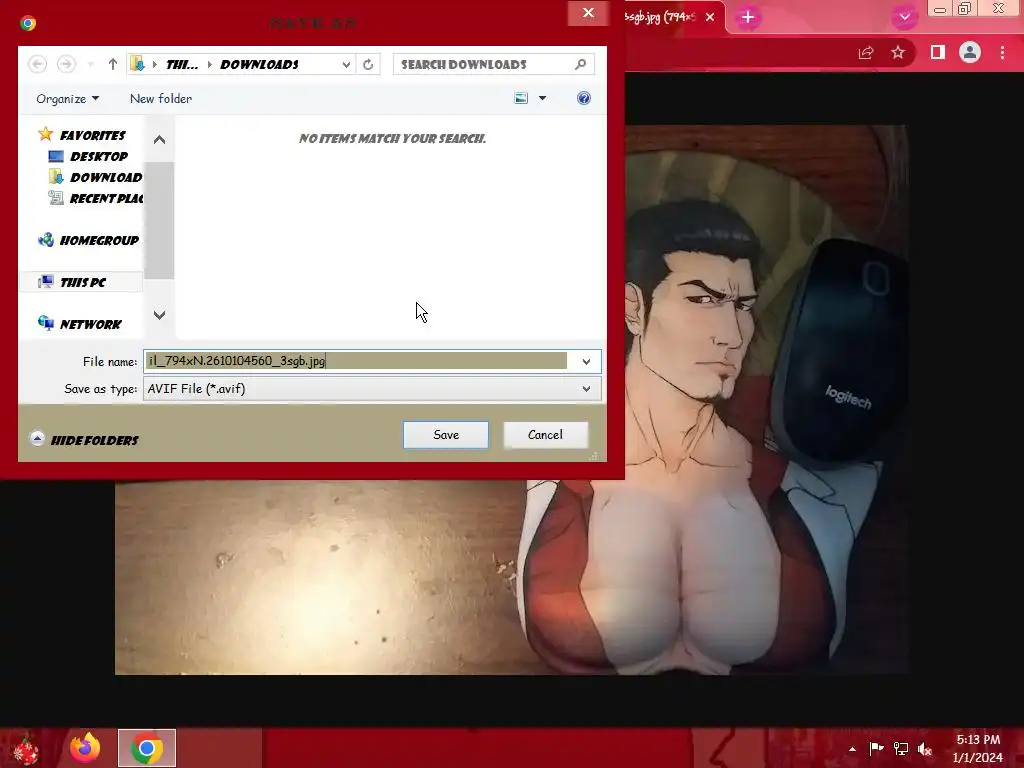
Task: Show hidden system tray icons
Action: 852,749
